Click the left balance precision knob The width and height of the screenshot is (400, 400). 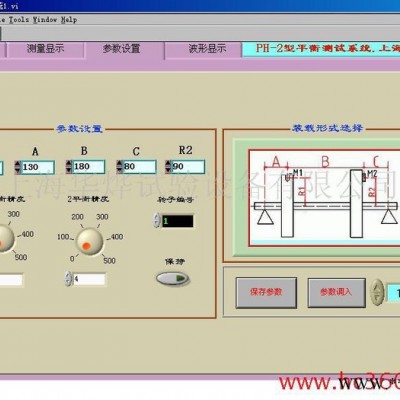(4, 239)
